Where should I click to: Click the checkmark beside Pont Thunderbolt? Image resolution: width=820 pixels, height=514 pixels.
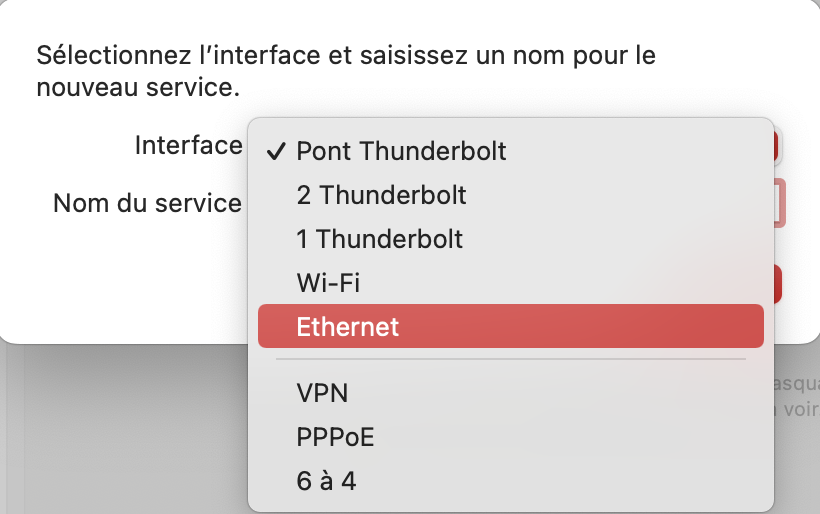click(276, 152)
